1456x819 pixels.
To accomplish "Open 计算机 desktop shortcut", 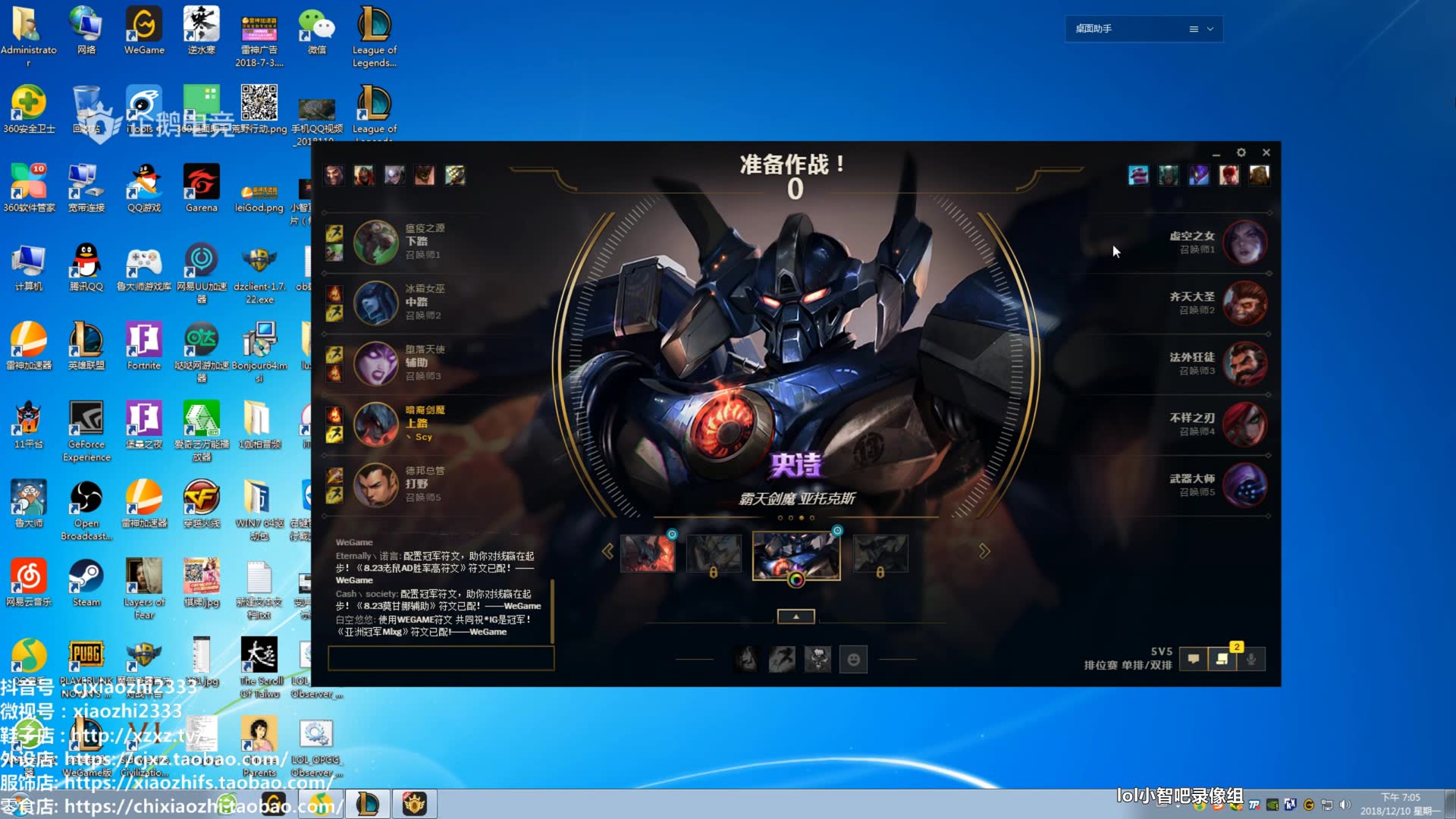I will click(29, 267).
